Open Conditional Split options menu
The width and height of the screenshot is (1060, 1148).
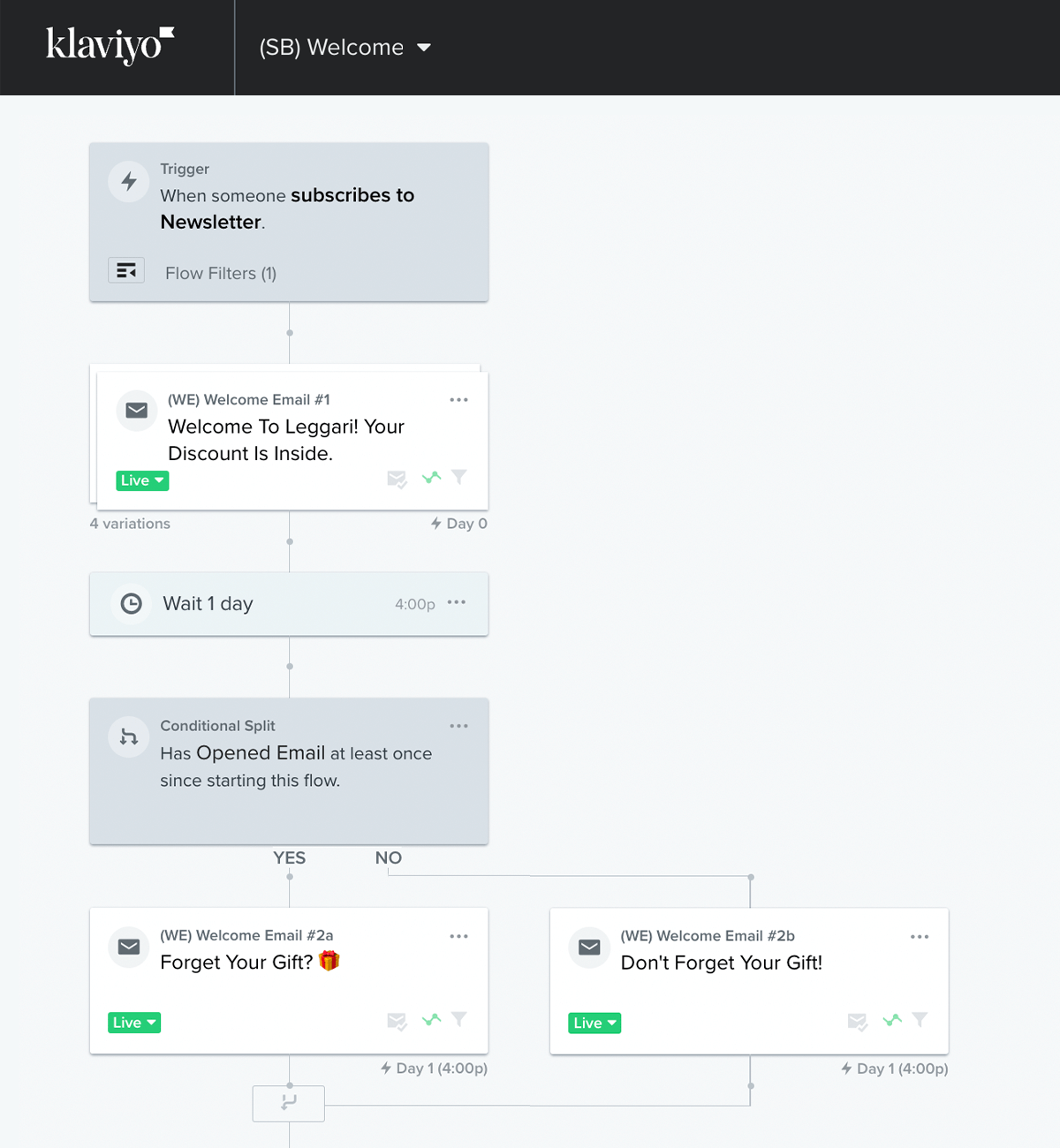458,726
